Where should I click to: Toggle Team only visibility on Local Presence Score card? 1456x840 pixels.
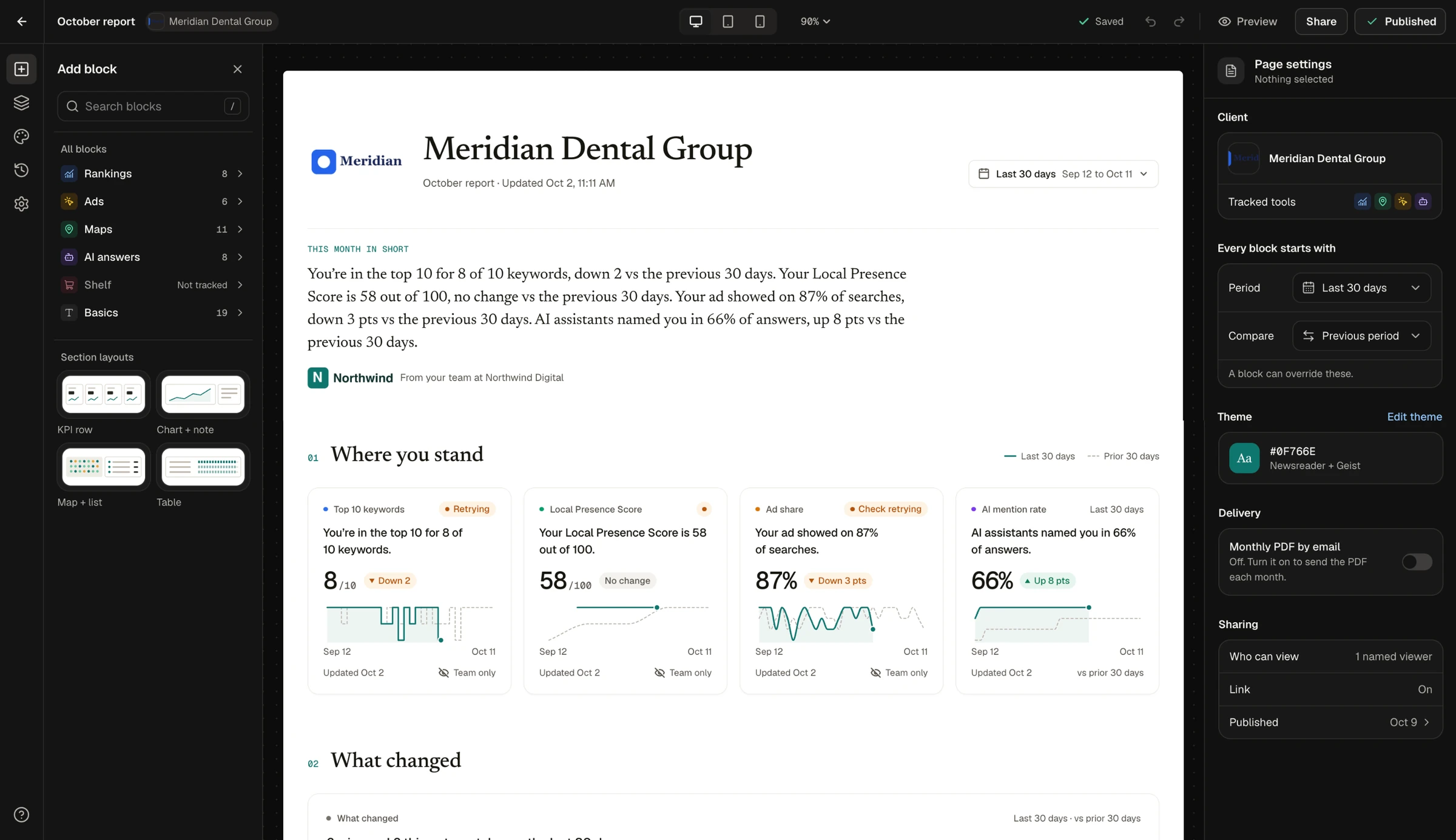click(683, 672)
